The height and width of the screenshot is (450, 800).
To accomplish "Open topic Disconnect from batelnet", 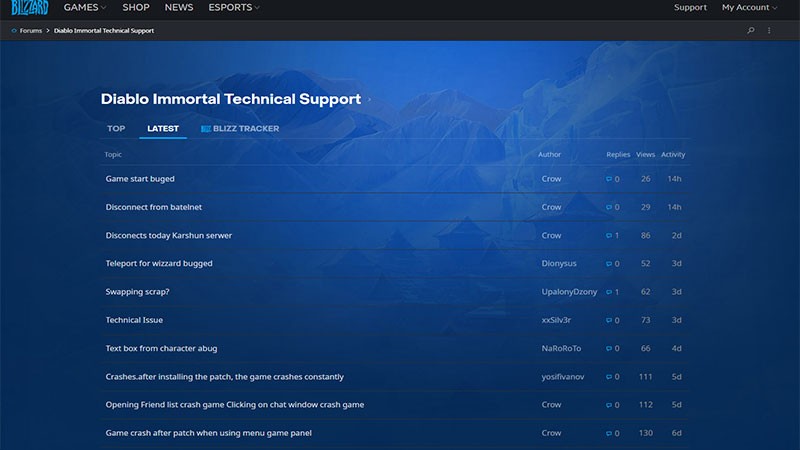I will (x=154, y=207).
